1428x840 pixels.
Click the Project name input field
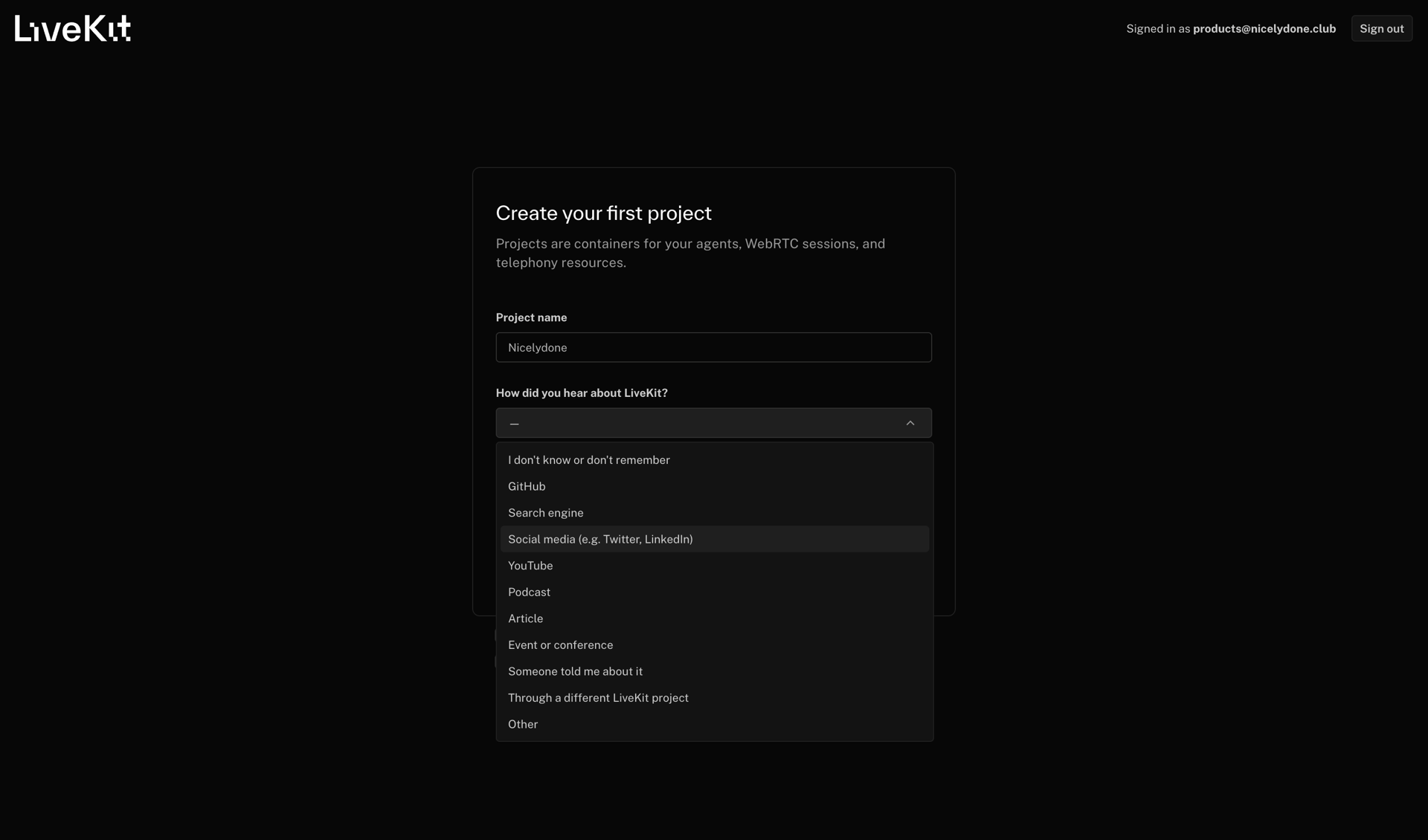point(713,347)
